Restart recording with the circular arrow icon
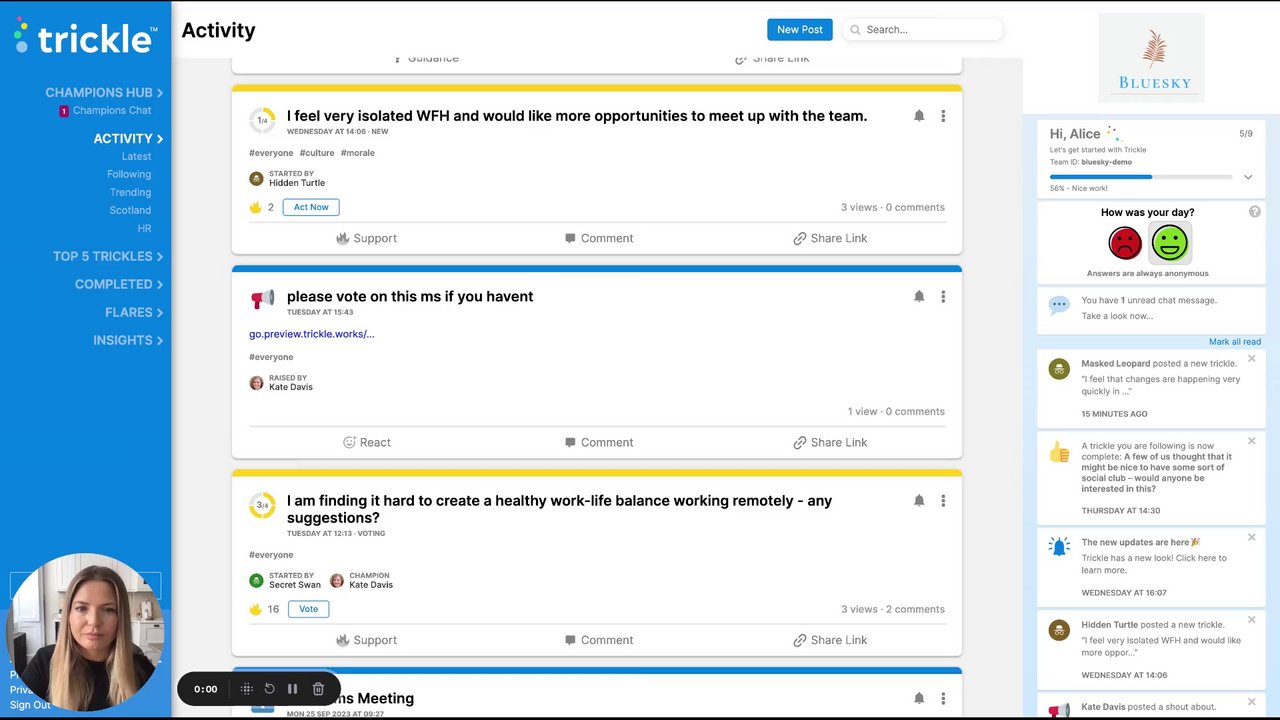Screen dimensions: 1280x720 pos(269,689)
